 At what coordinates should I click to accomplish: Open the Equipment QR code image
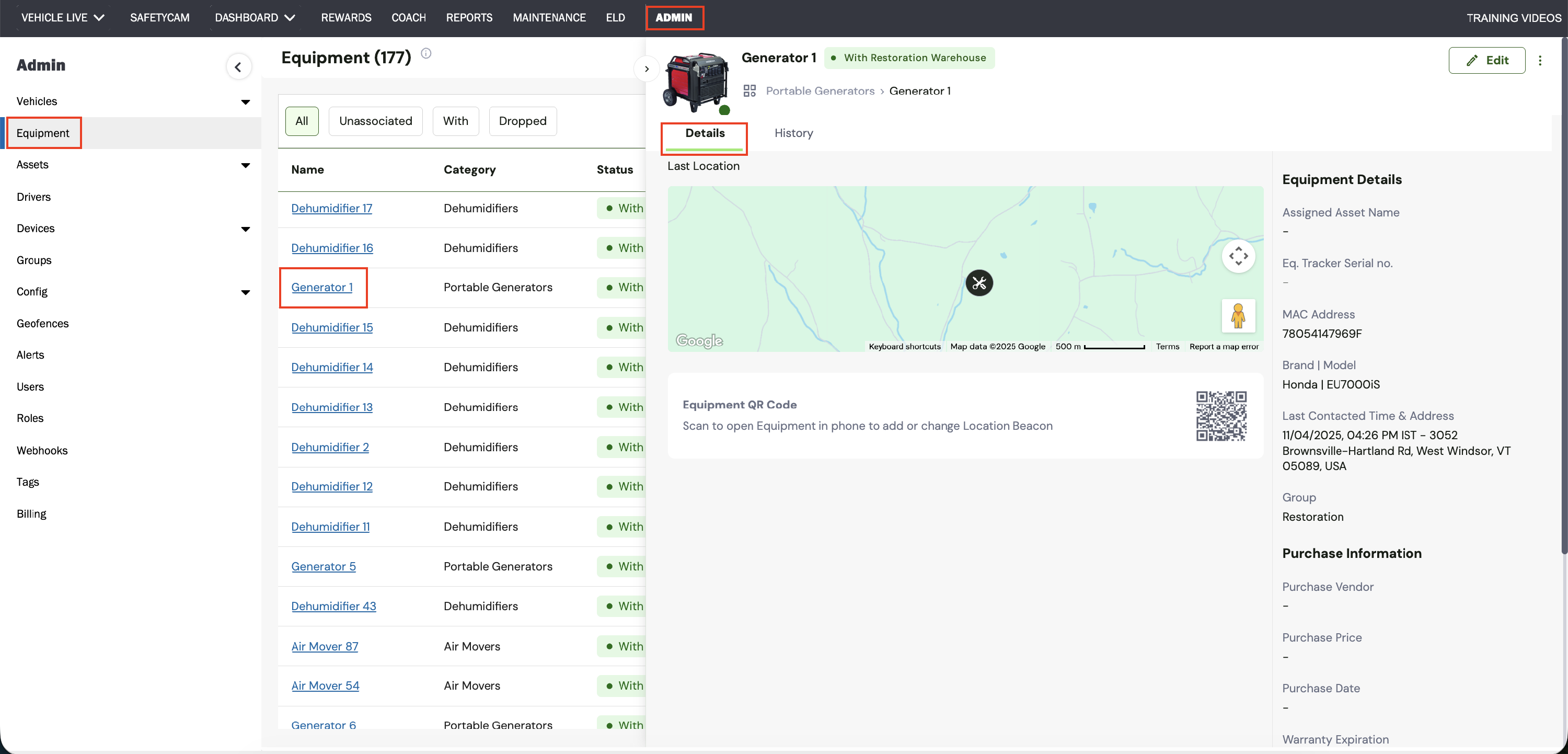[1221, 416]
